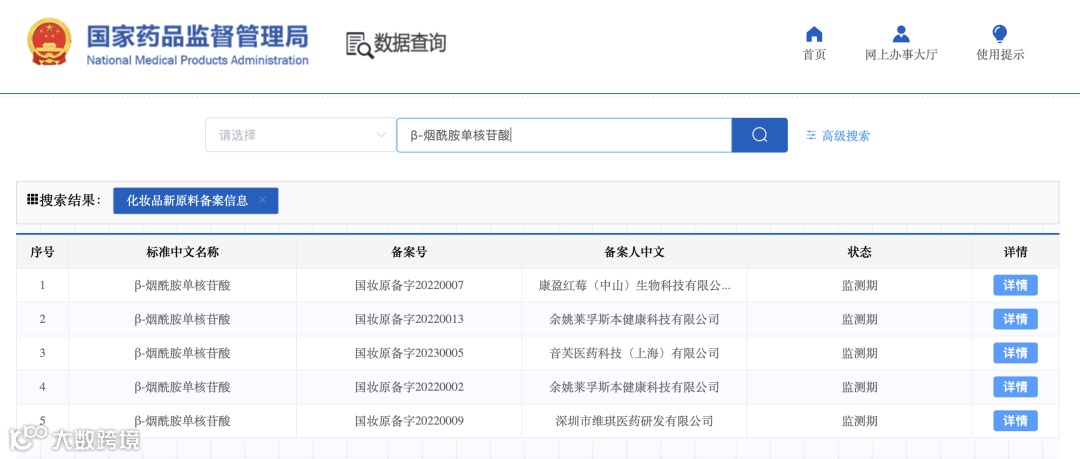Viewport: 1080px width, 459px height.
Task: Click the 首页 text link
Action: (814, 55)
